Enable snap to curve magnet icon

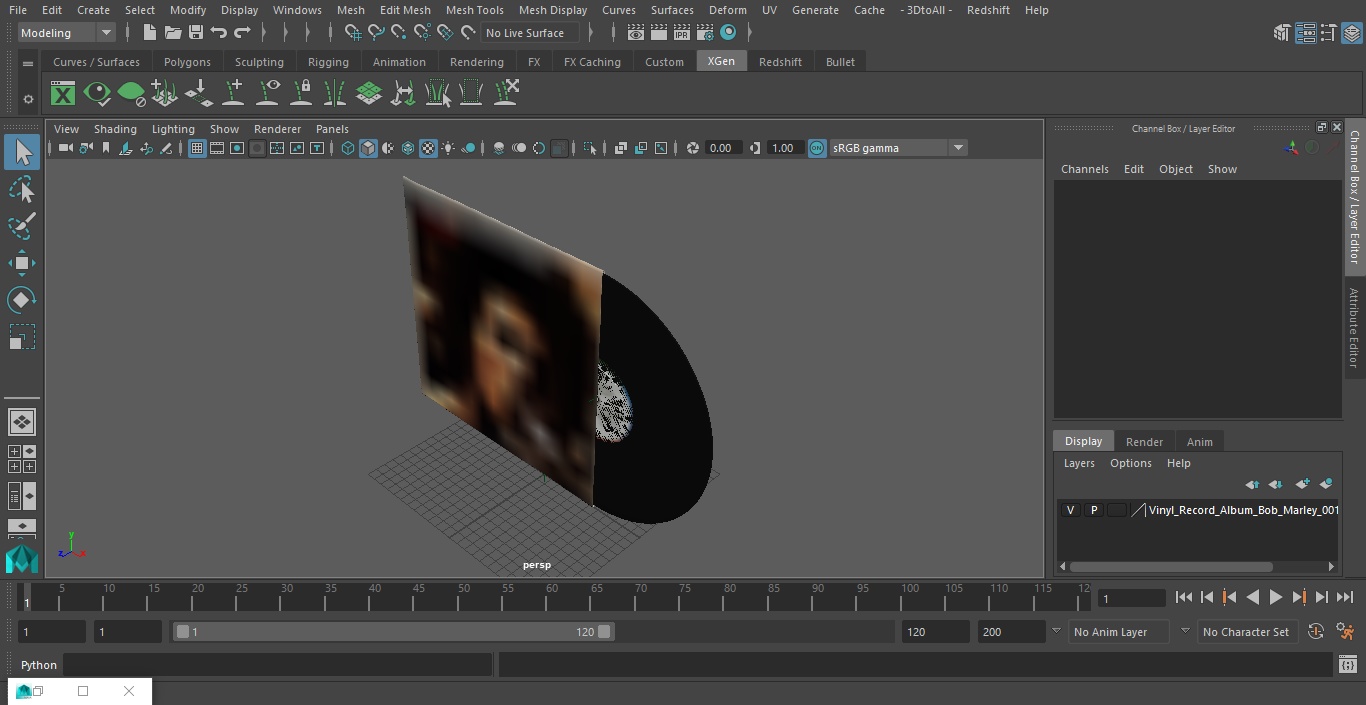coord(376,33)
